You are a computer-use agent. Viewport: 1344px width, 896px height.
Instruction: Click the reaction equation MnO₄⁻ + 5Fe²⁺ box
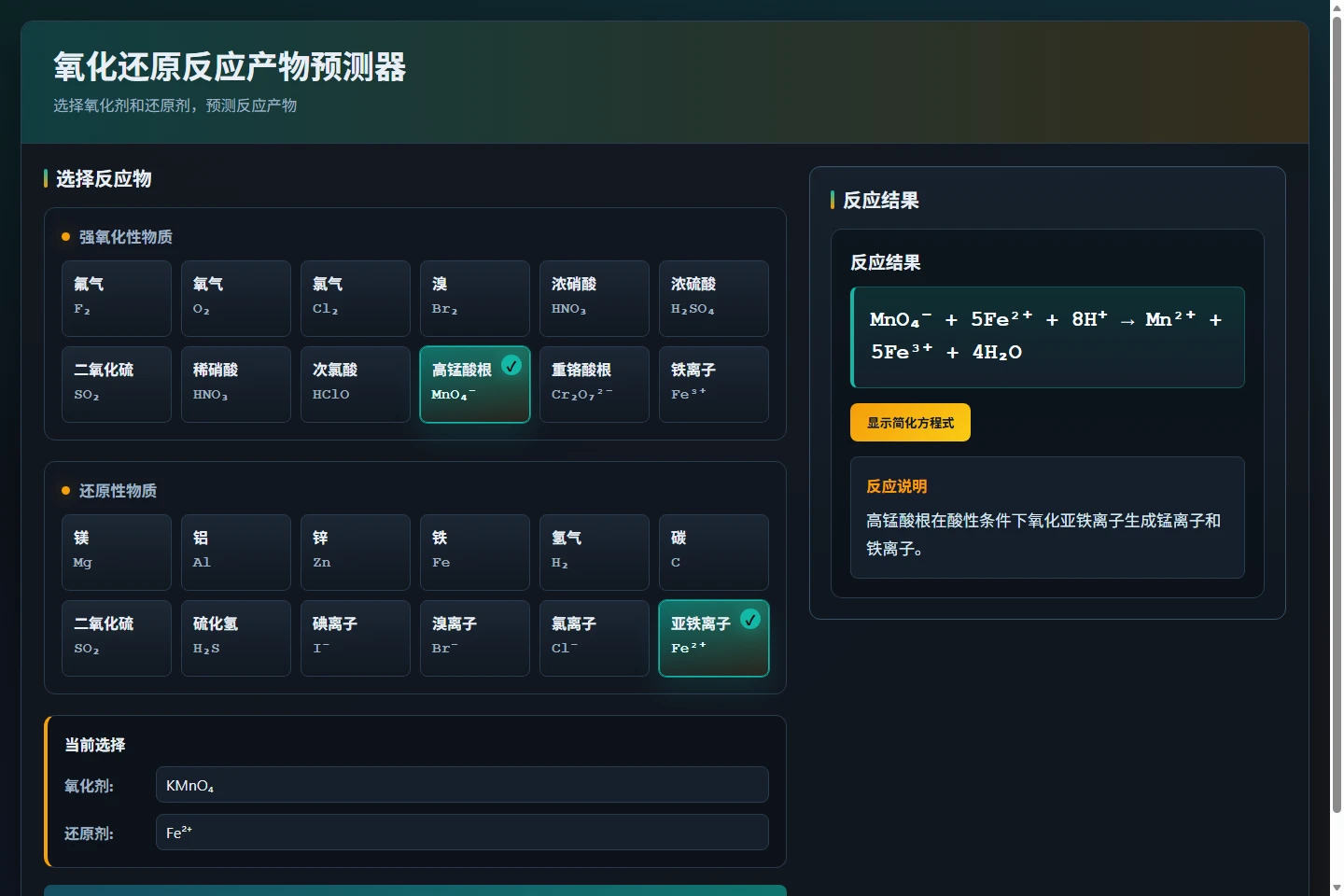(x=1047, y=337)
